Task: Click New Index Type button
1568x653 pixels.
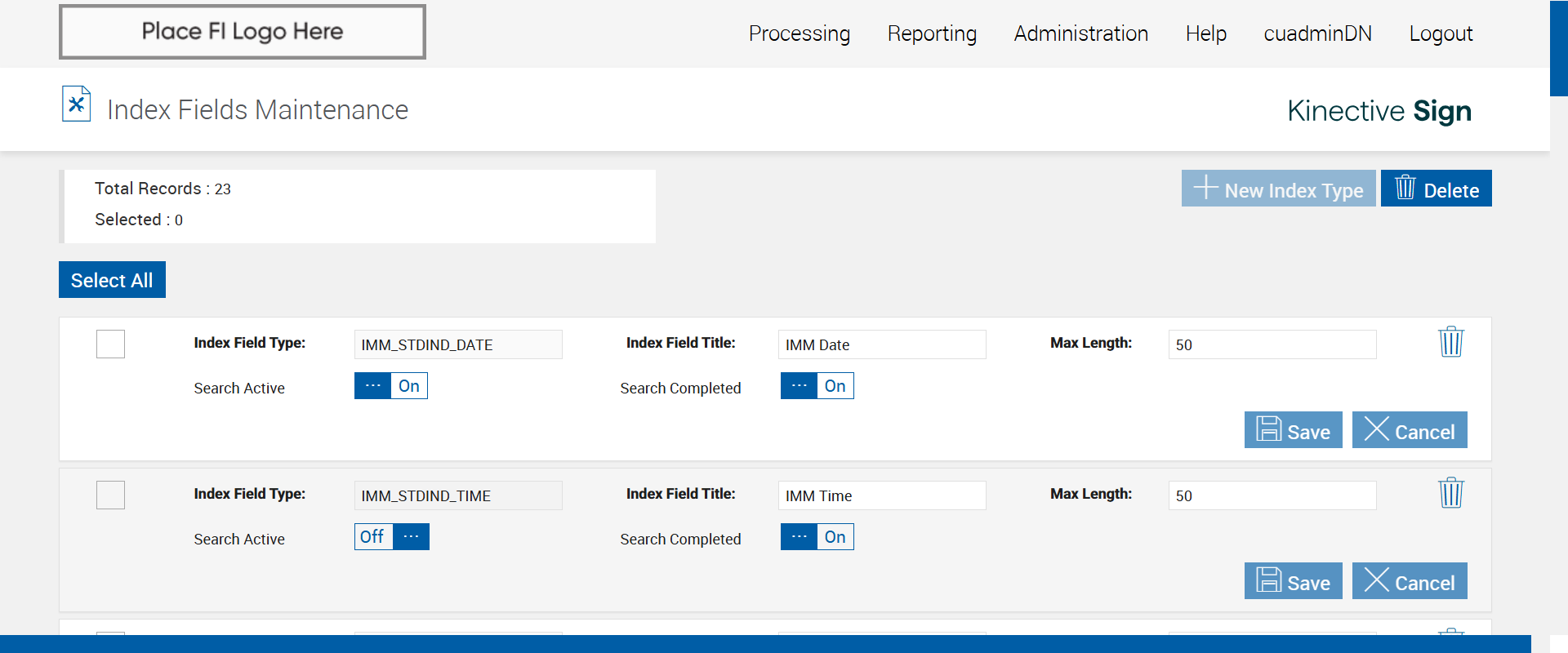Action: click(x=1278, y=189)
